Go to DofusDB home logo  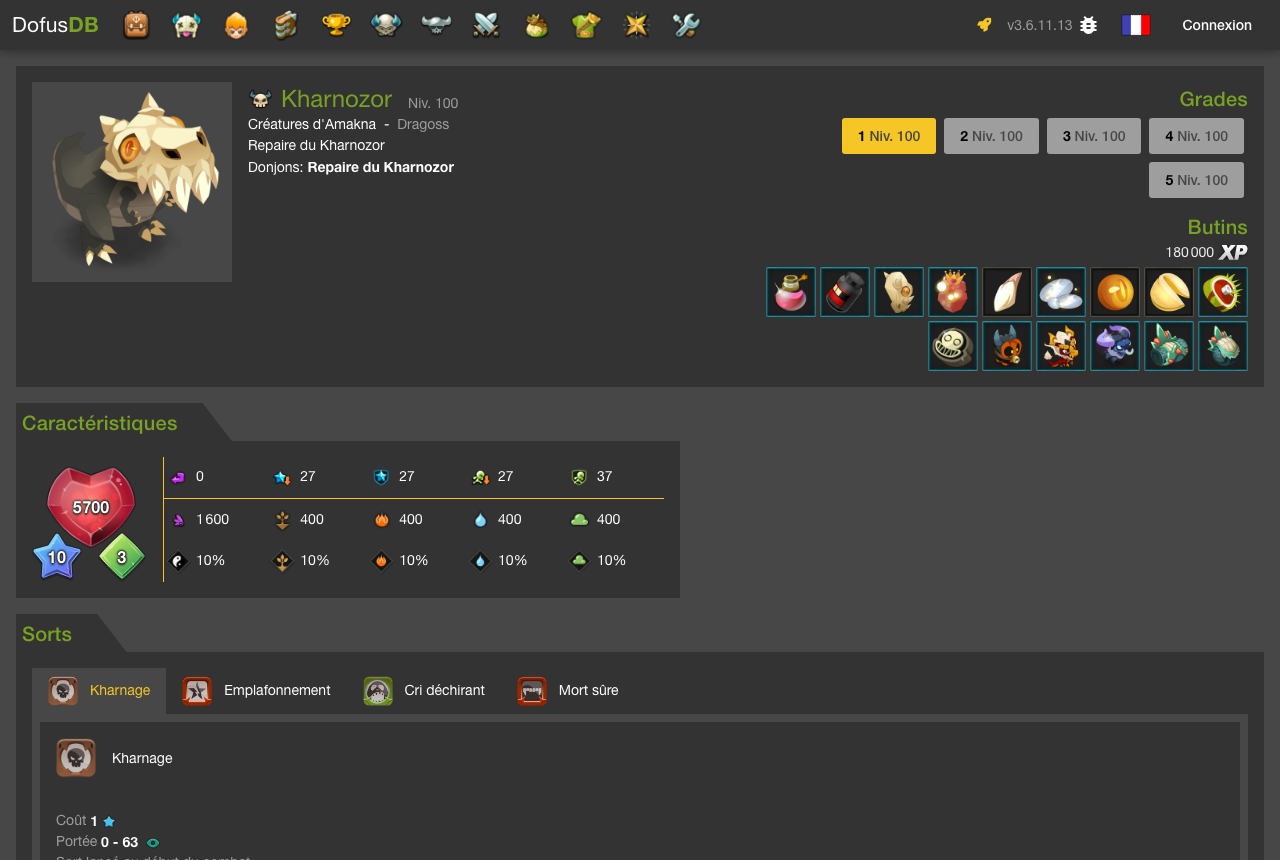(55, 25)
